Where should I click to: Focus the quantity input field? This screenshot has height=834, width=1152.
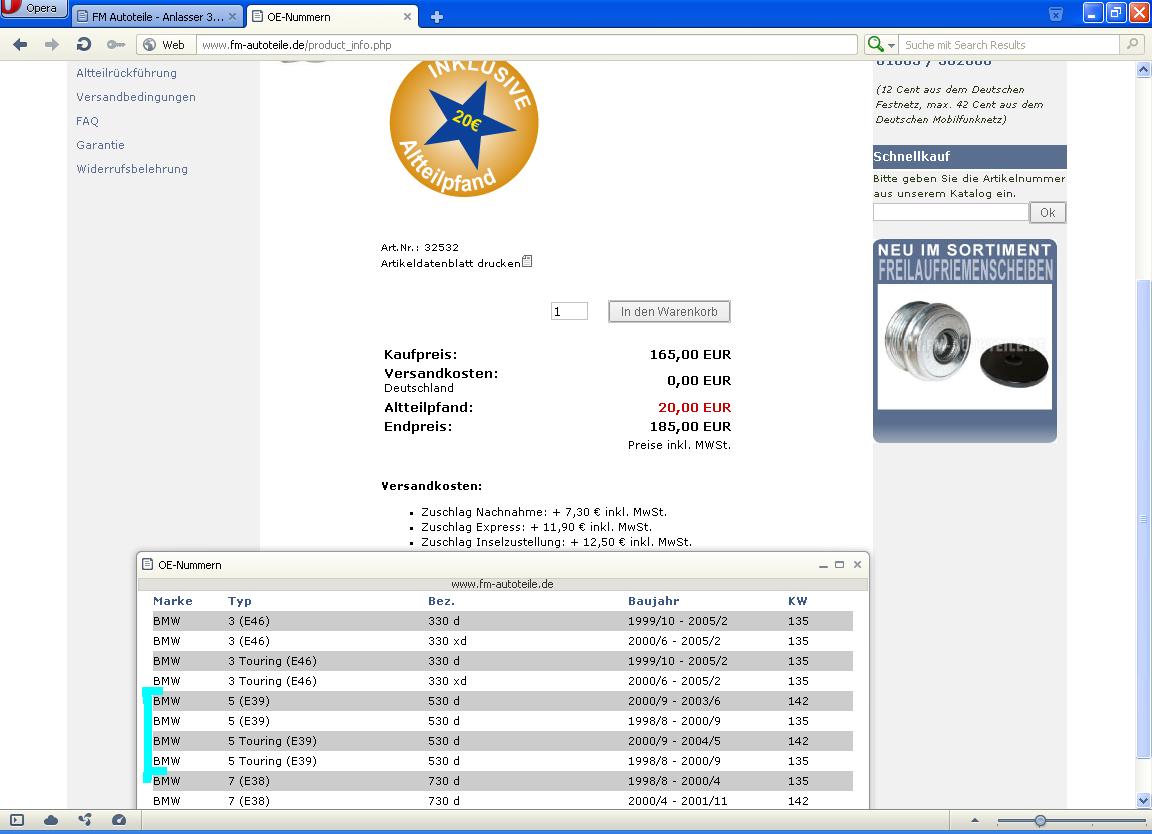point(569,312)
